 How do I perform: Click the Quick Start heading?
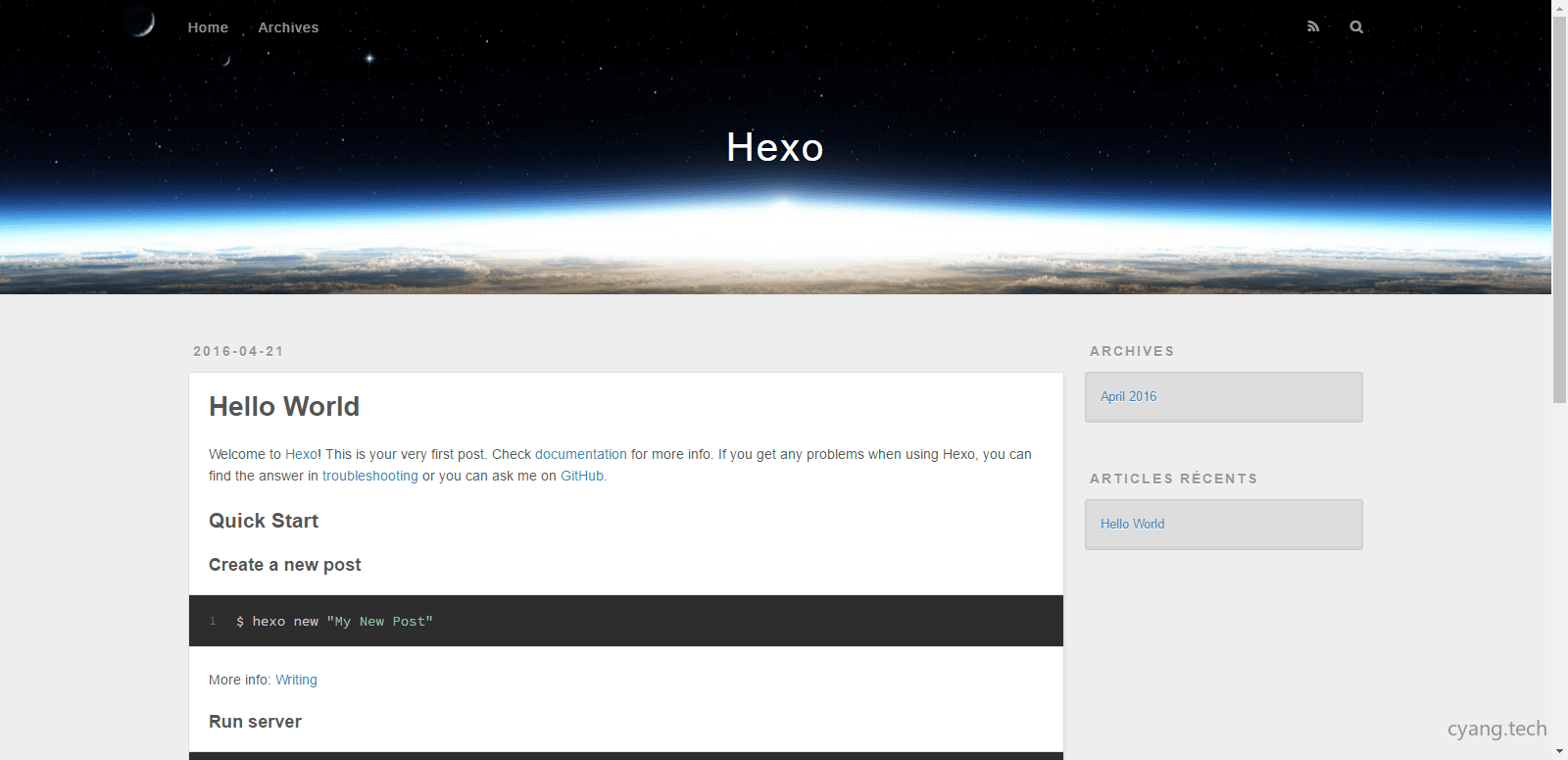tap(264, 521)
